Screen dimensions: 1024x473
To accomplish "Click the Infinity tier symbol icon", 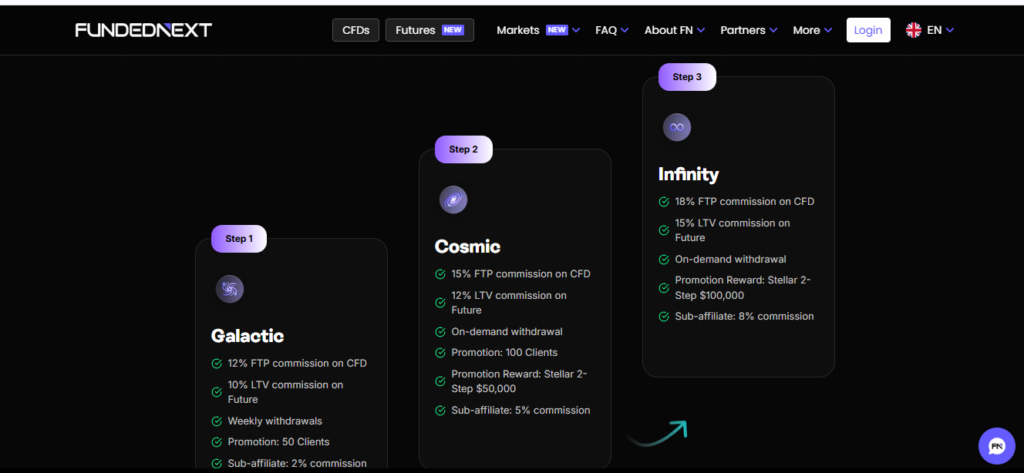I will [677, 128].
